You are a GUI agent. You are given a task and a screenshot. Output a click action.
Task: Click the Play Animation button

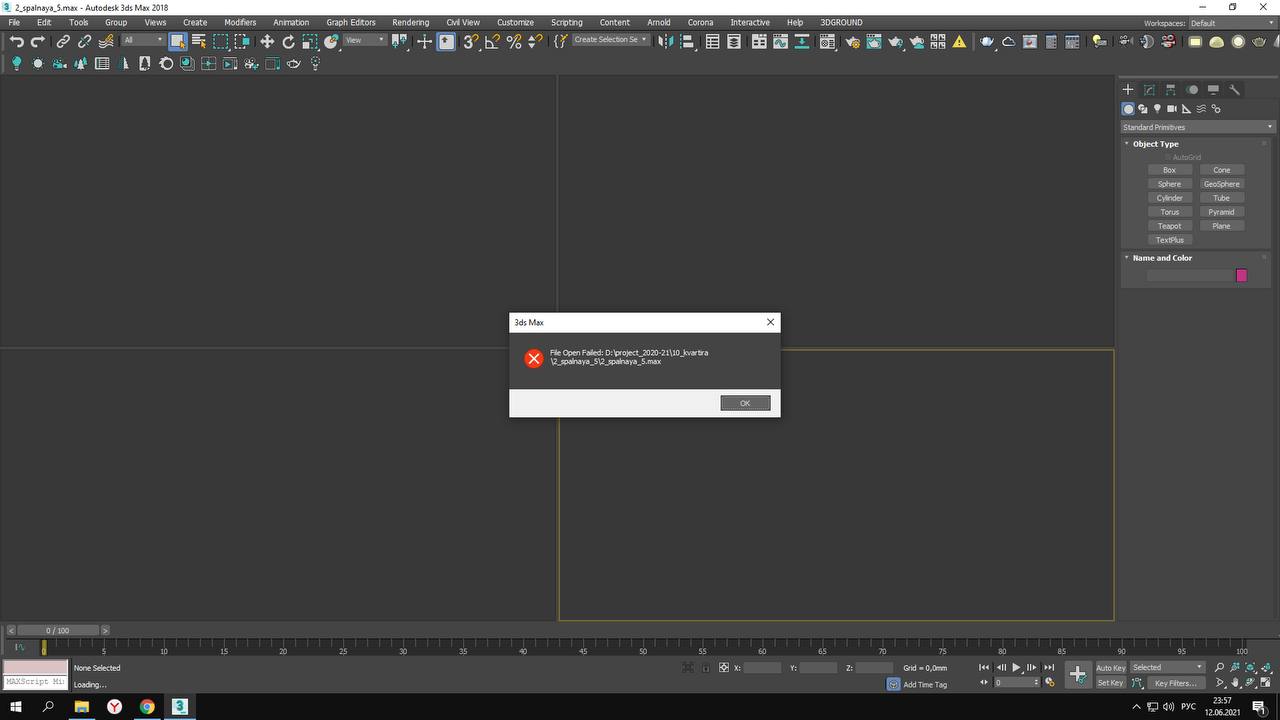point(1016,667)
